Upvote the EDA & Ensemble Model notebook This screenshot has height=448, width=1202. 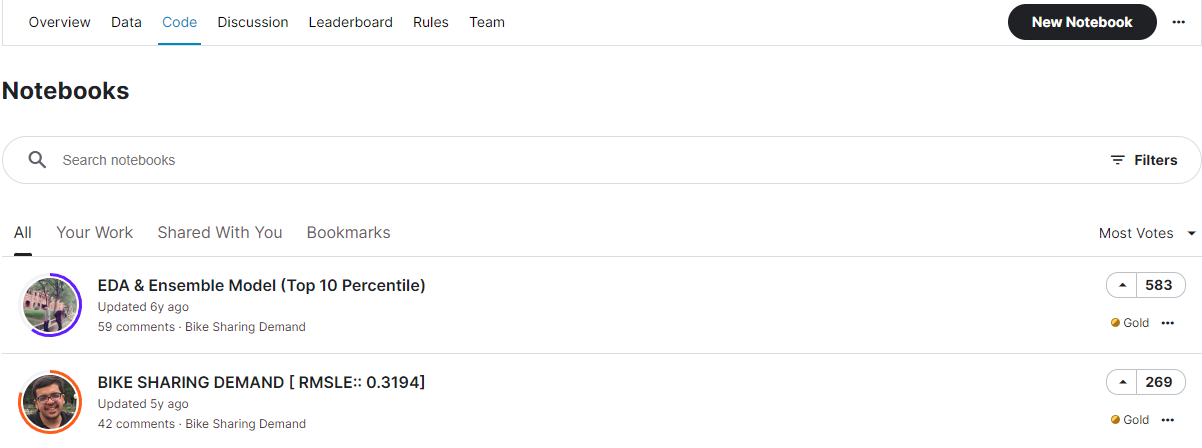click(x=1122, y=285)
